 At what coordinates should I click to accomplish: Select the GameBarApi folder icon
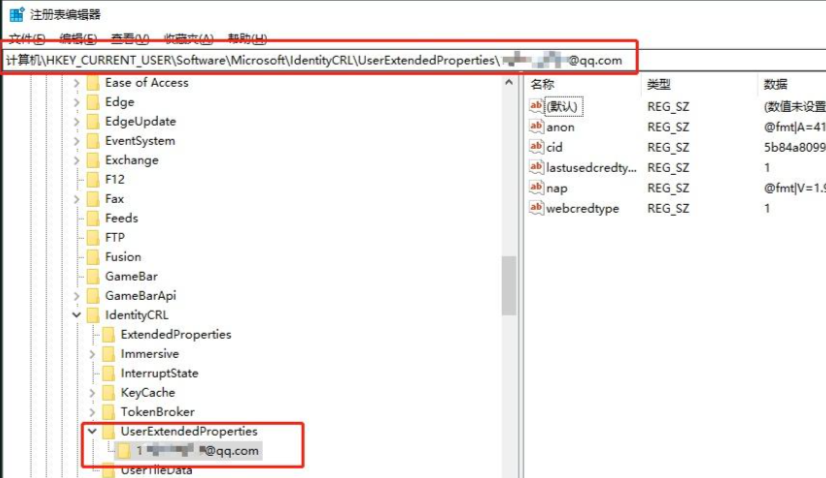(93, 296)
